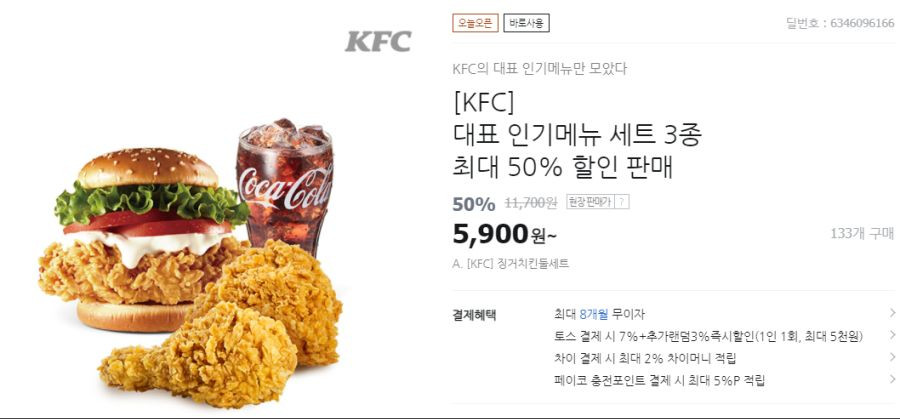Click the 5,900원 sale price
This screenshot has width=900, height=419.
(x=504, y=234)
